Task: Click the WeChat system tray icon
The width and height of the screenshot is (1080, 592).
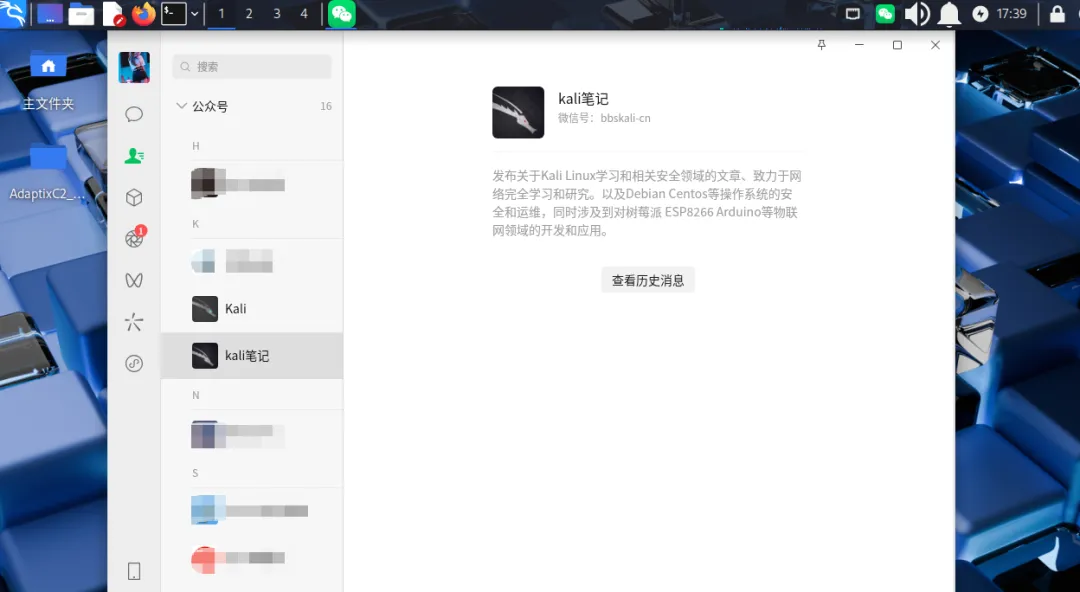Action: click(x=885, y=14)
